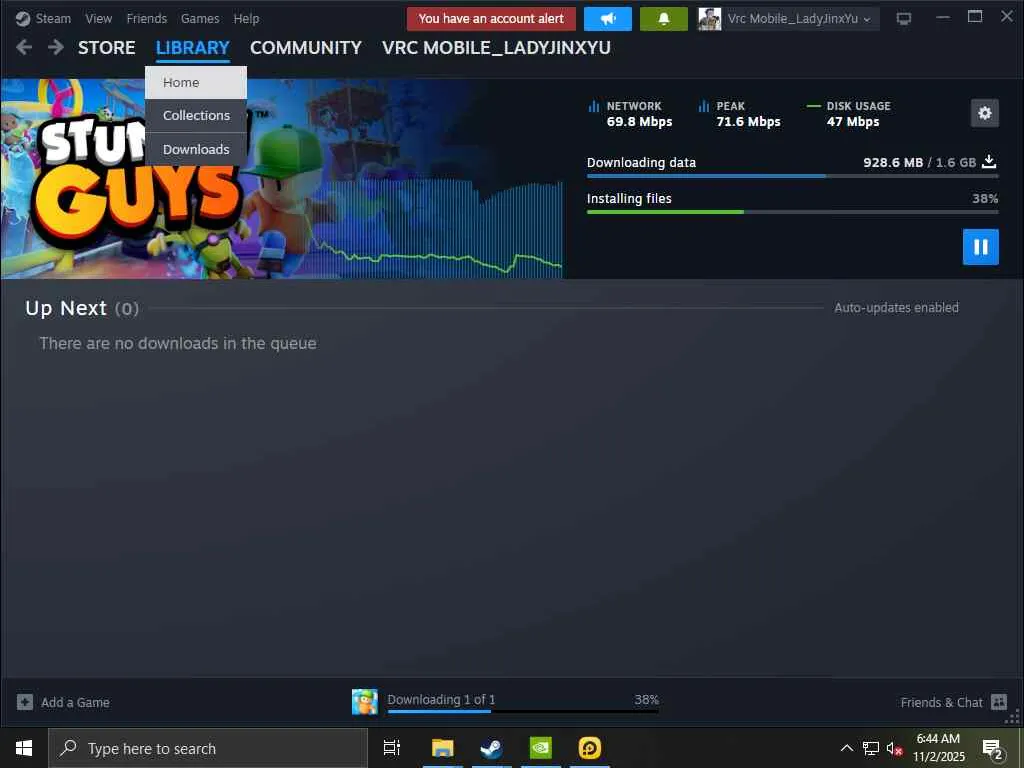The height and width of the screenshot is (768, 1024).
Task: Click the 928.6 MB downloaded value
Action: pos(893,162)
